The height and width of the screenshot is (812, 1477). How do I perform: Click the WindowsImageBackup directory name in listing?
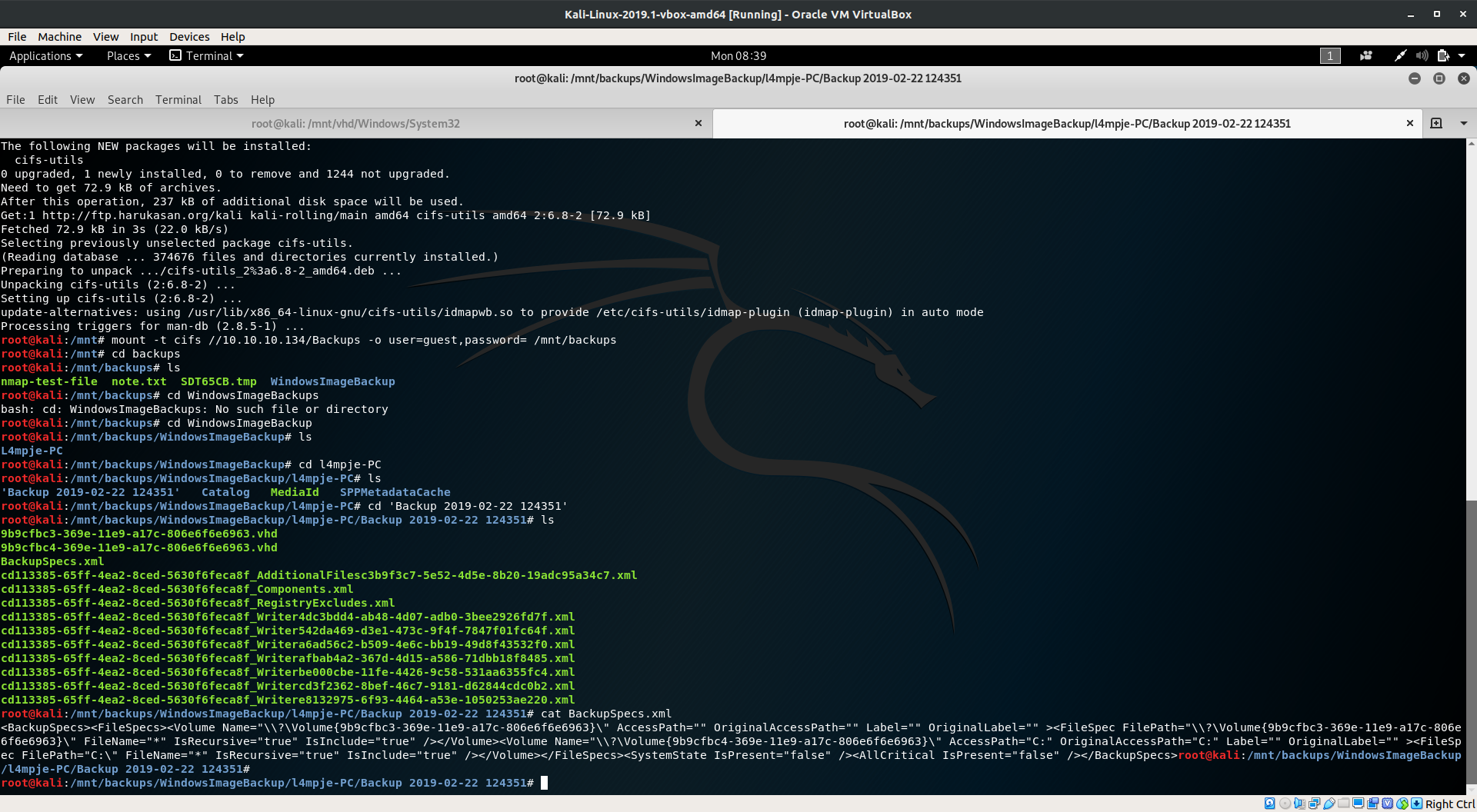[x=332, y=381]
